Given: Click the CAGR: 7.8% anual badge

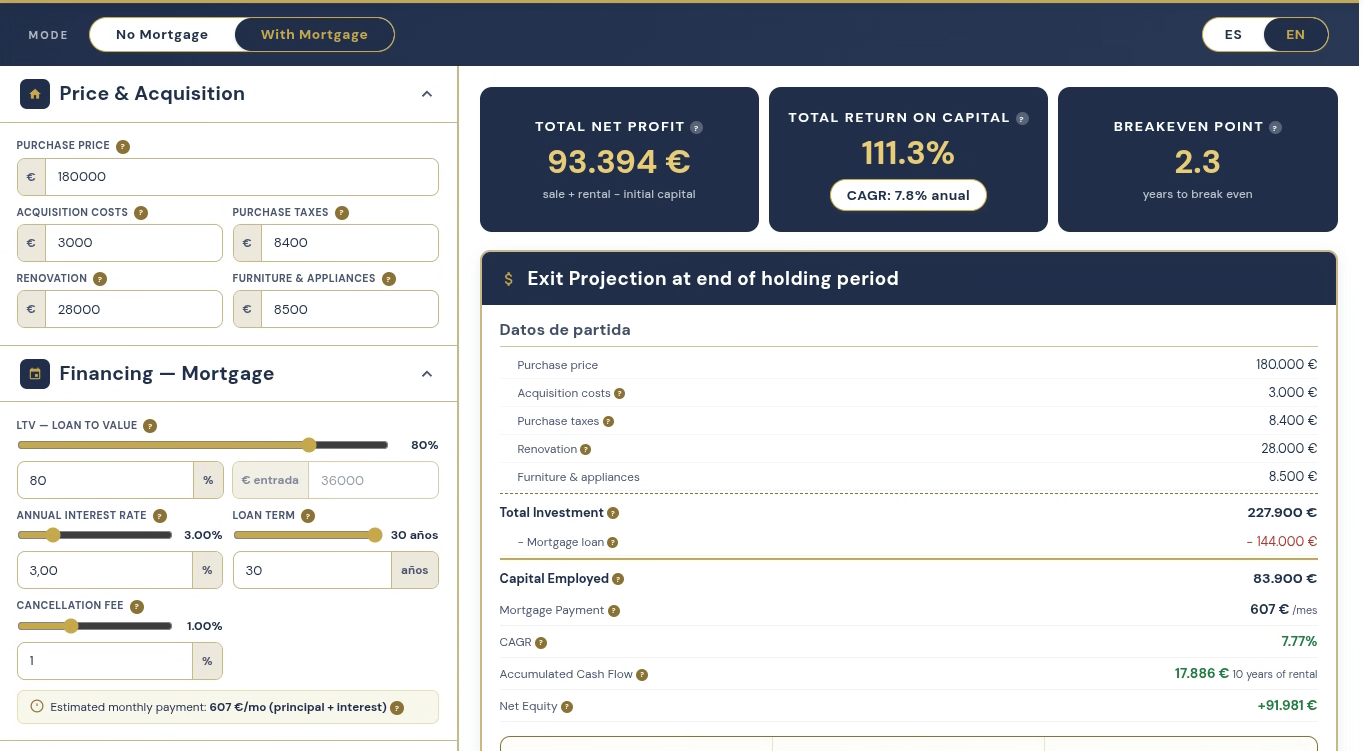Looking at the screenshot, I should click(x=908, y=195).
